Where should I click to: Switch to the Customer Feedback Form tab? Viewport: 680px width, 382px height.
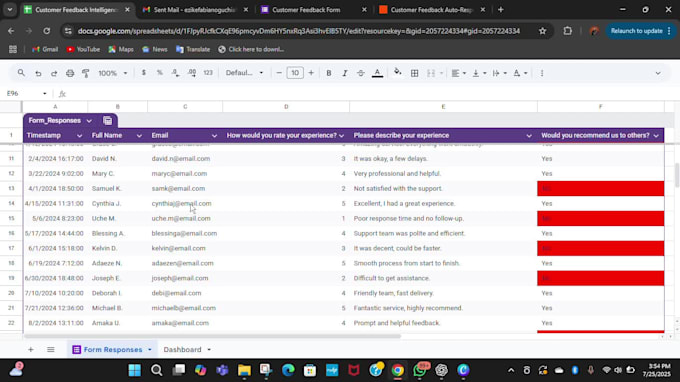pos(314,10)
